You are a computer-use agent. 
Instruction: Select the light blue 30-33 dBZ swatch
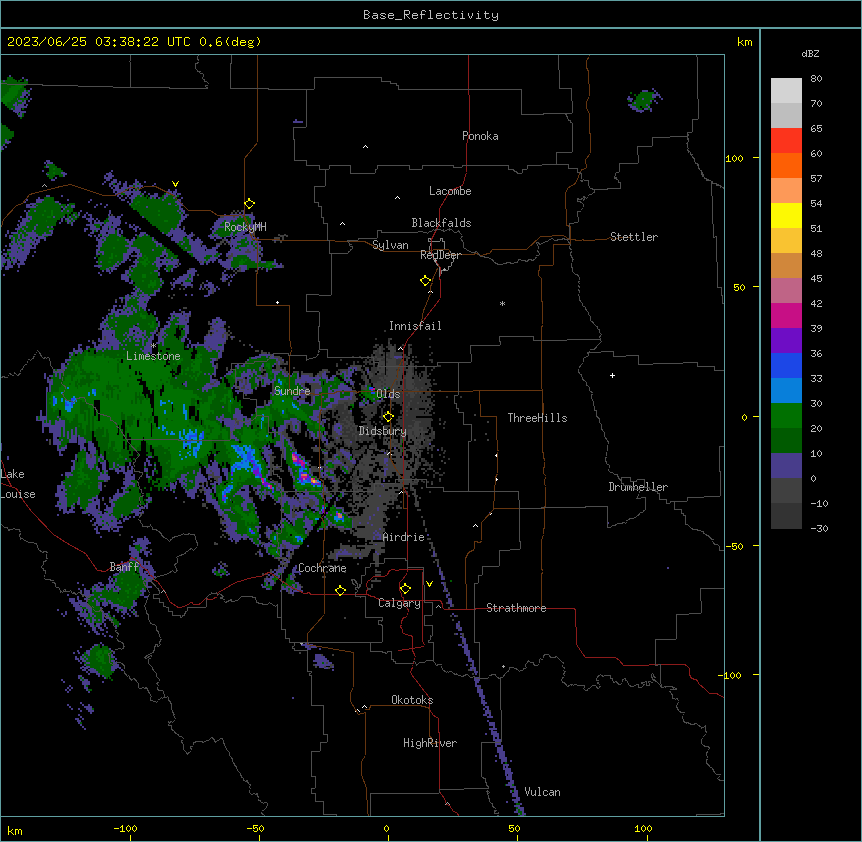[786, 391]
